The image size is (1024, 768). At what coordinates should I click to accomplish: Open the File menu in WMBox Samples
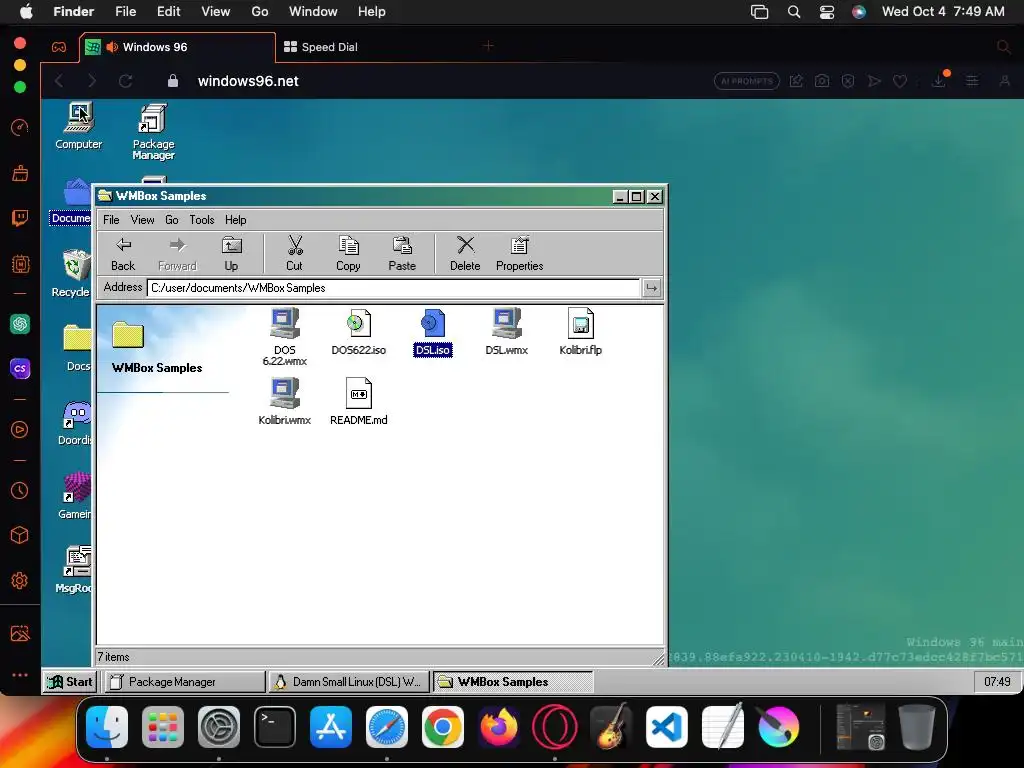tap(111, 220)
